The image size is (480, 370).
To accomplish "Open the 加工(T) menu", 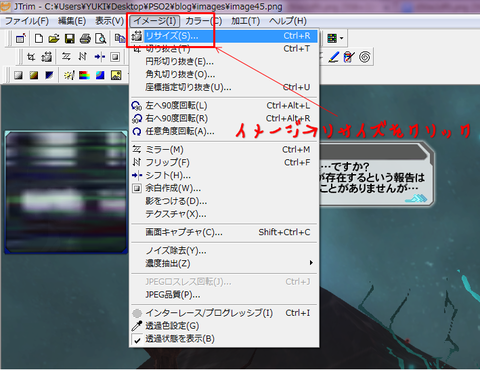I will point(246,21).
